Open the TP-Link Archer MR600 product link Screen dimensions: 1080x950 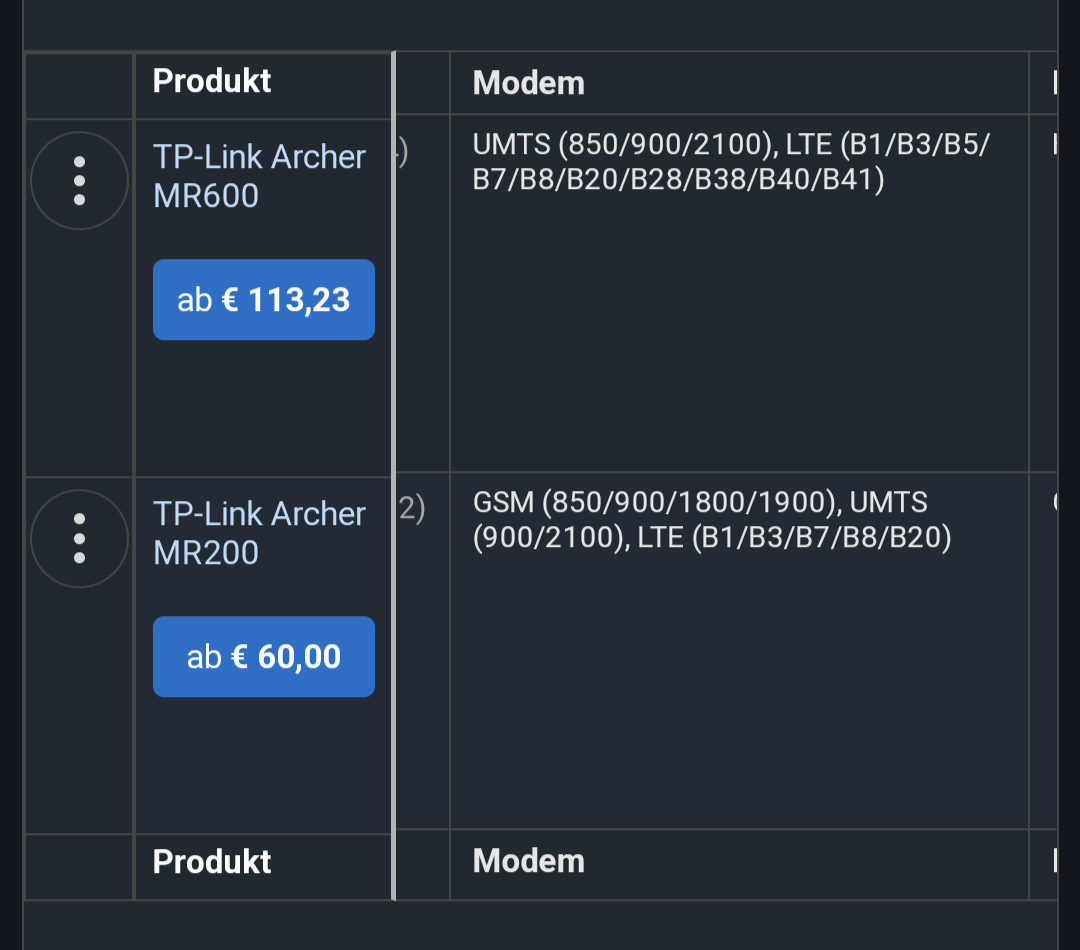(259, 176)
